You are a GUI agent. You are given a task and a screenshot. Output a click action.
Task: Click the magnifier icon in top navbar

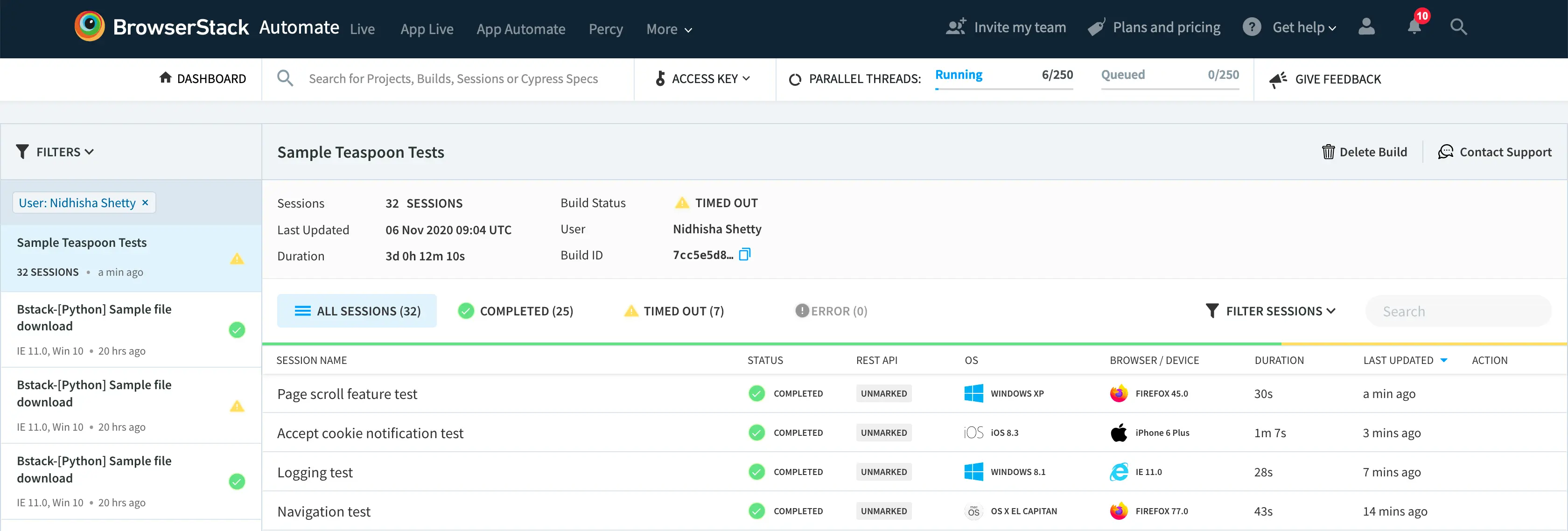click(x=1458, y=27)
